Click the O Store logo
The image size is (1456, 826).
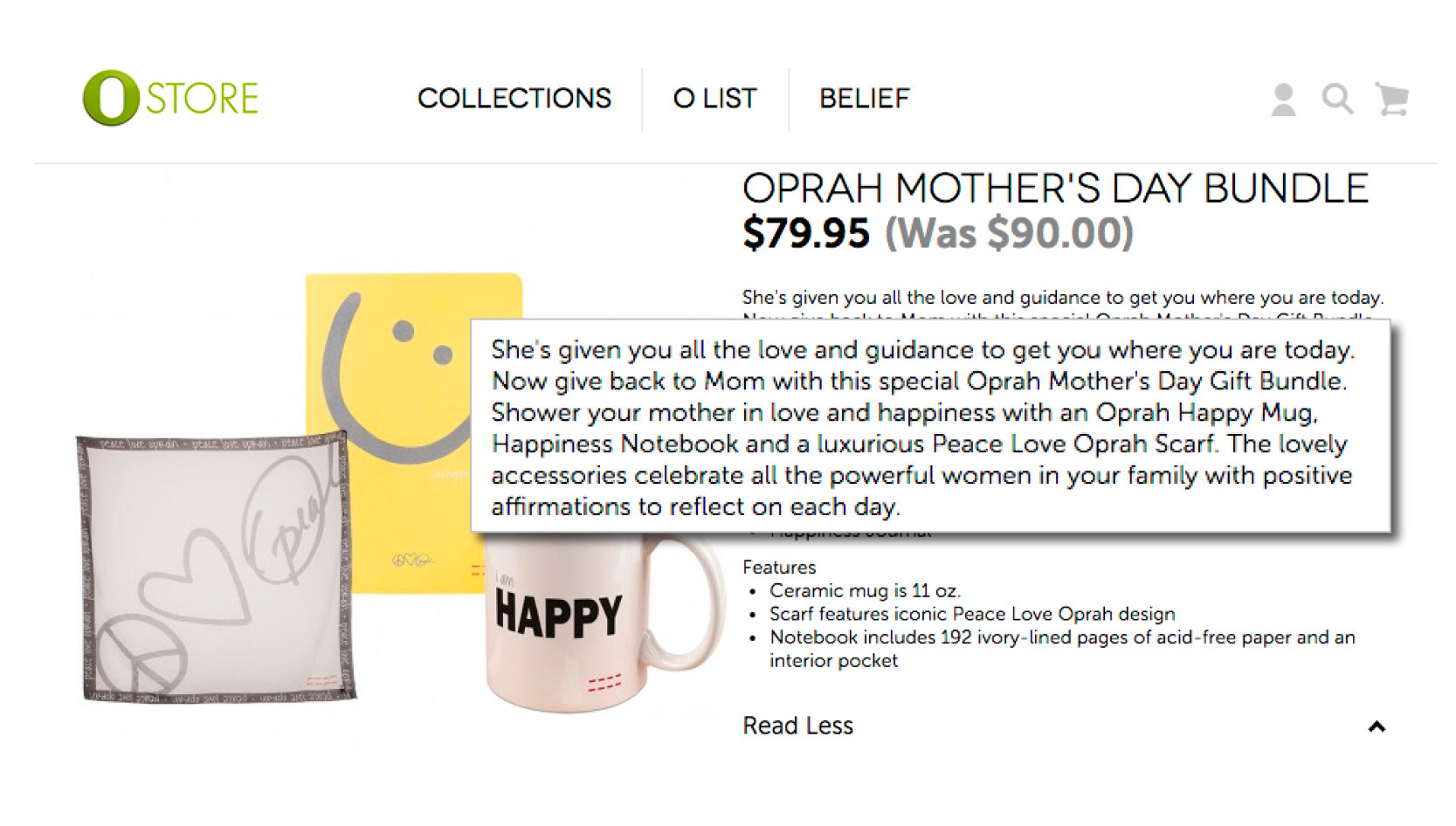[170, 98]
